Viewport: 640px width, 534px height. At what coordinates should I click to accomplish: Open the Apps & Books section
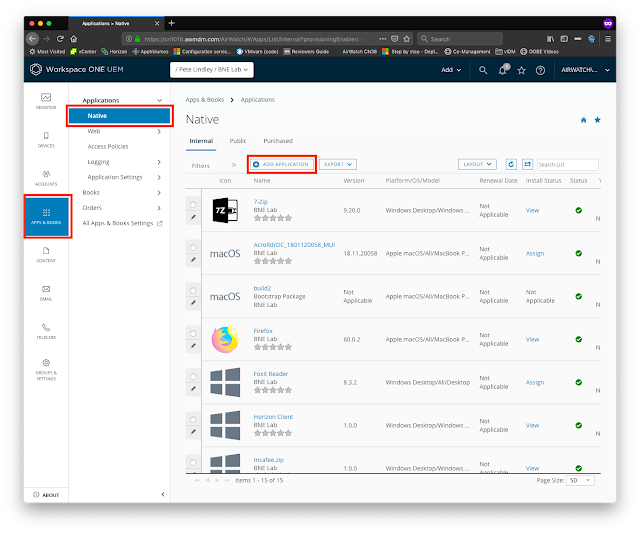pos(46,216)
